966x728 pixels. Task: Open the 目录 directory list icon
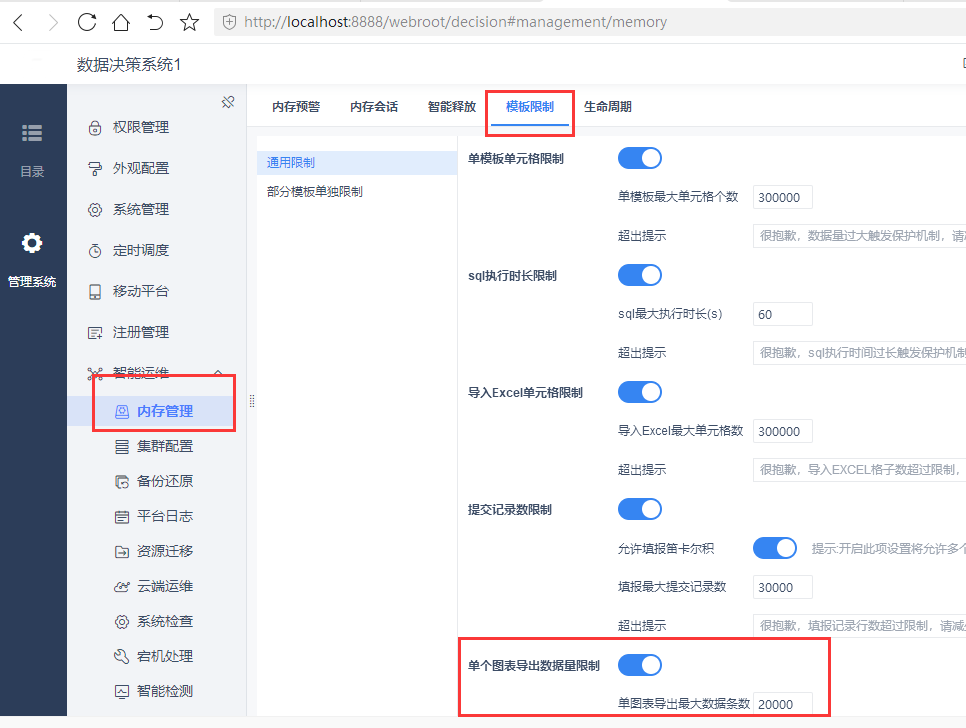point(32,133)
